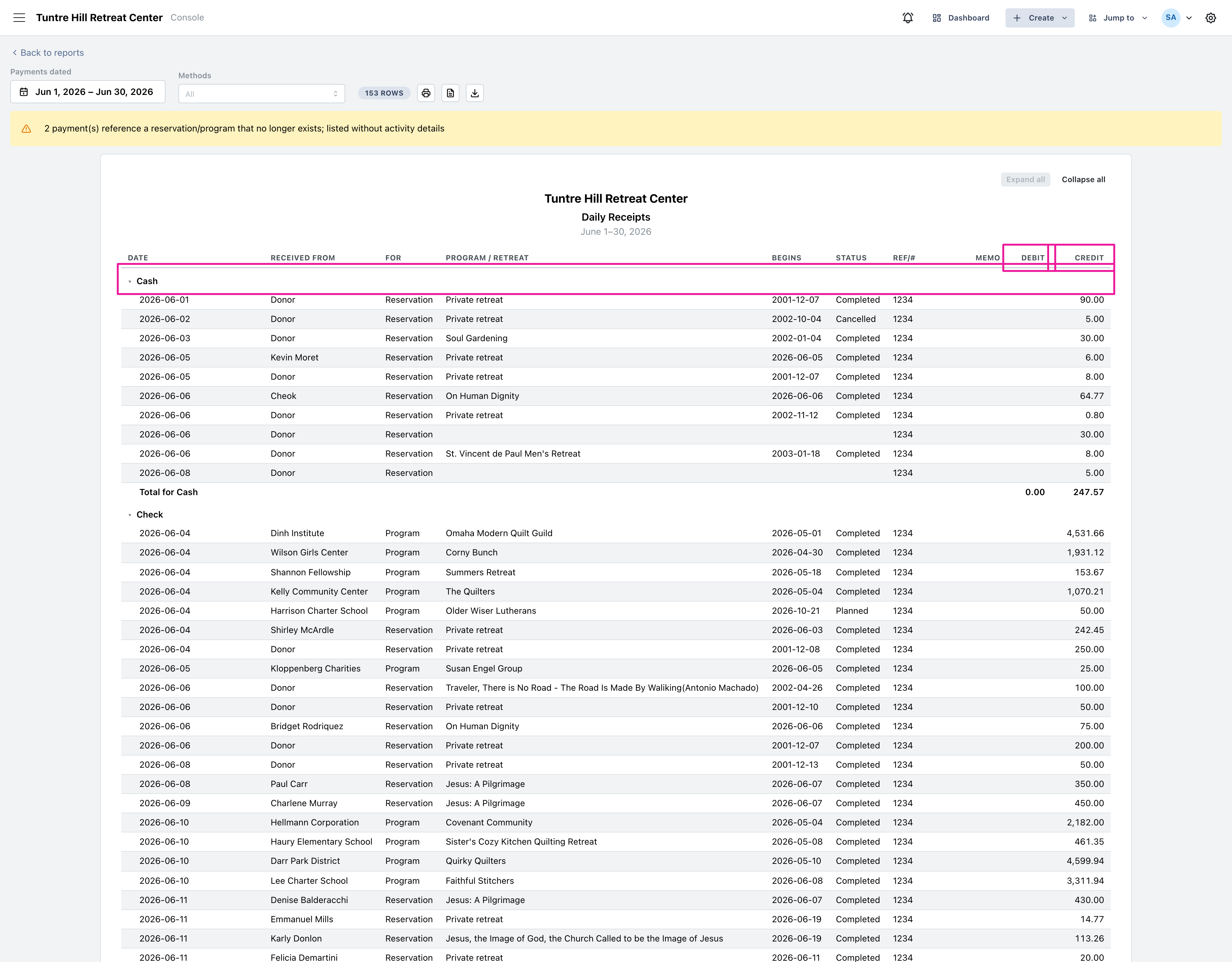Click the Susan Engel Group program
Screen dimensions: 1232x962
point(484,669)
